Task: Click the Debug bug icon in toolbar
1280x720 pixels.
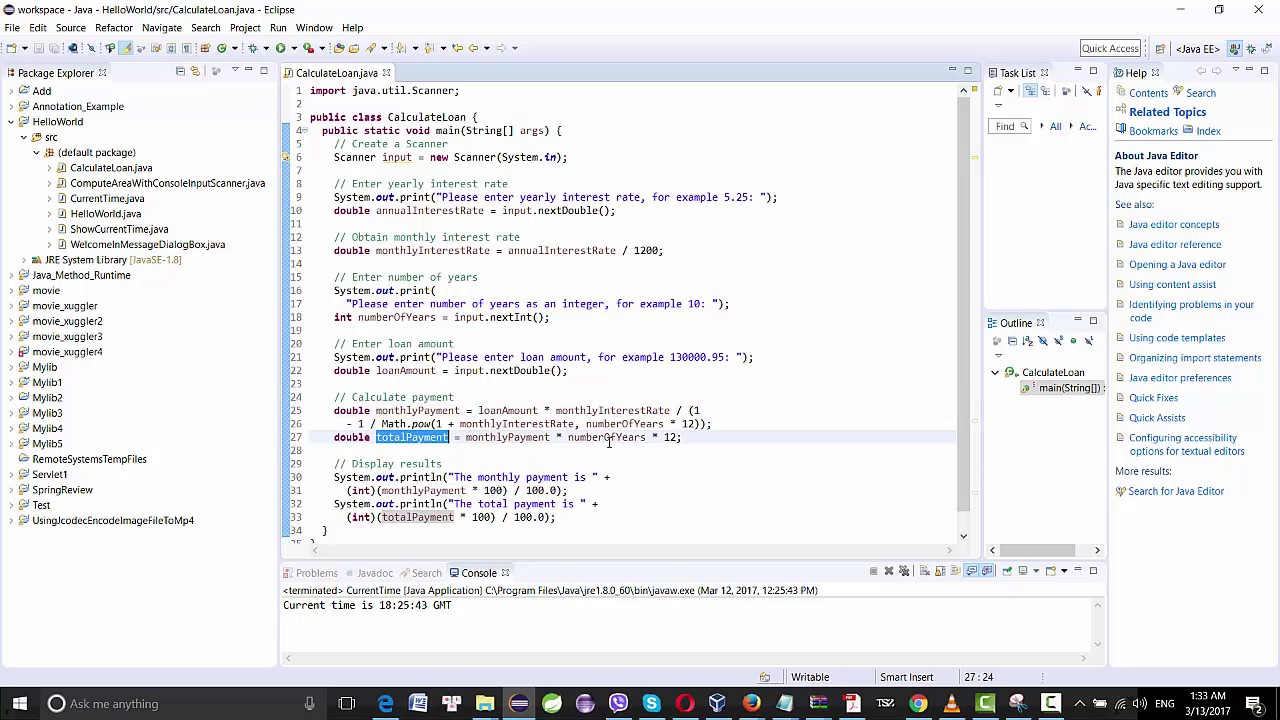Action: (252, 48)
